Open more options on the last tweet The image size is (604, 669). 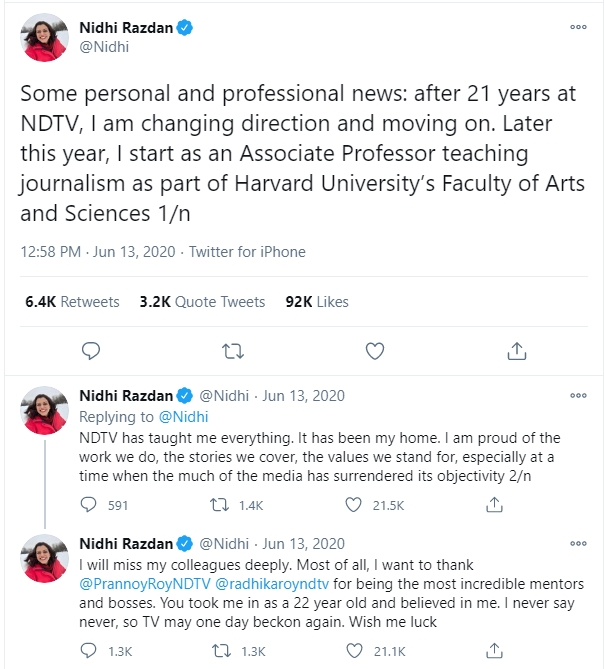[x=578, y=544]
